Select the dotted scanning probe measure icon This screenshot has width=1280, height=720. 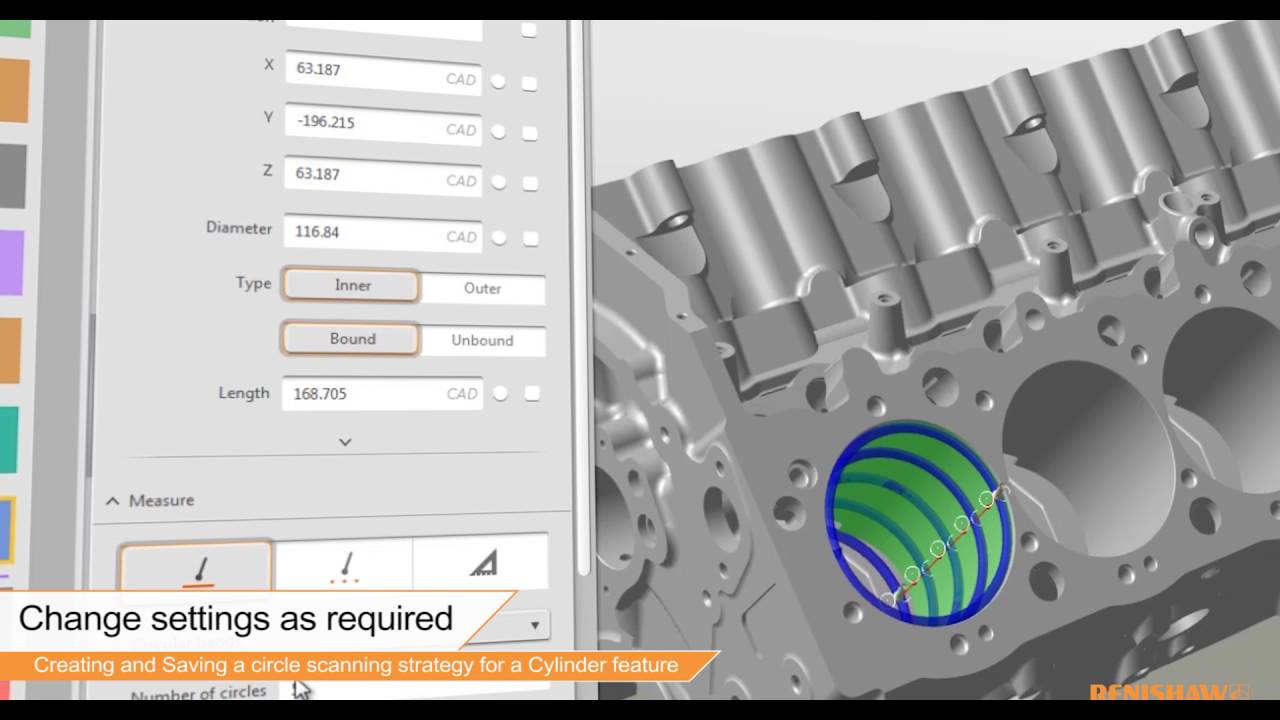tap(343, 566)
